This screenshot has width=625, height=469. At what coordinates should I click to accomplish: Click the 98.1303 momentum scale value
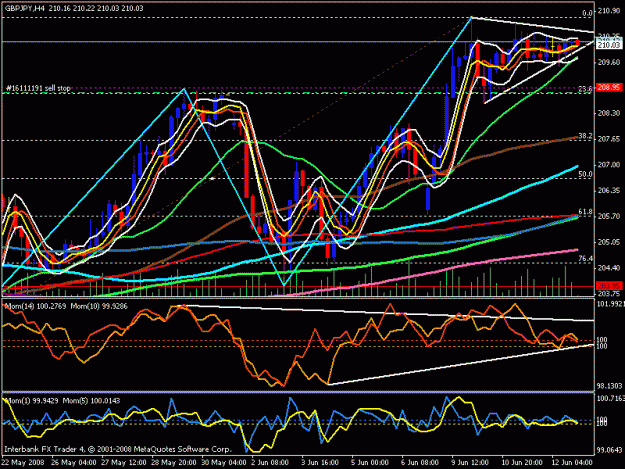coord(609,386)
